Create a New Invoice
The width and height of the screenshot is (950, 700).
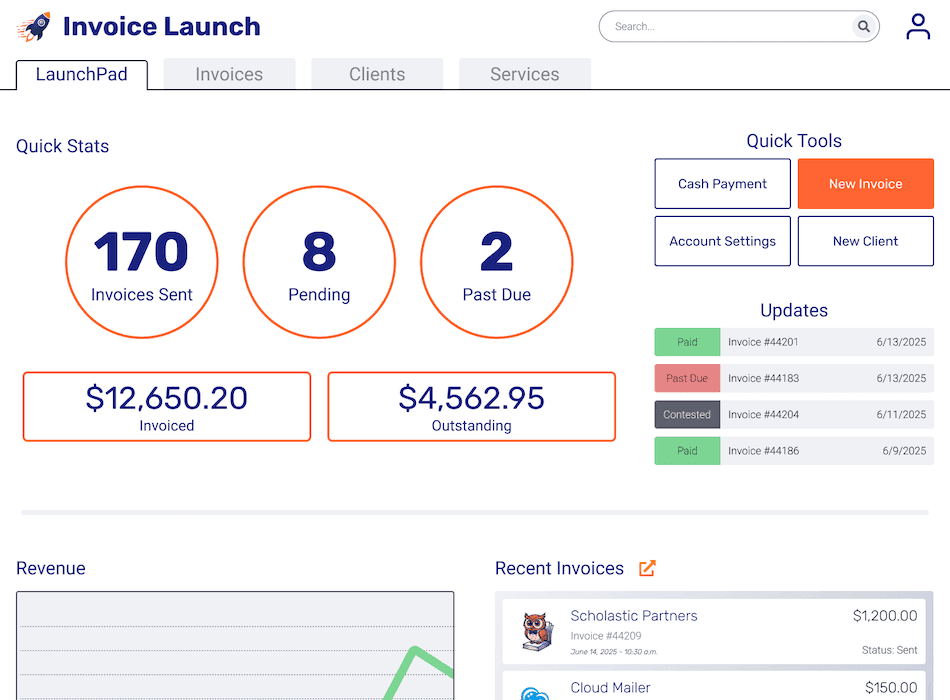866,184
